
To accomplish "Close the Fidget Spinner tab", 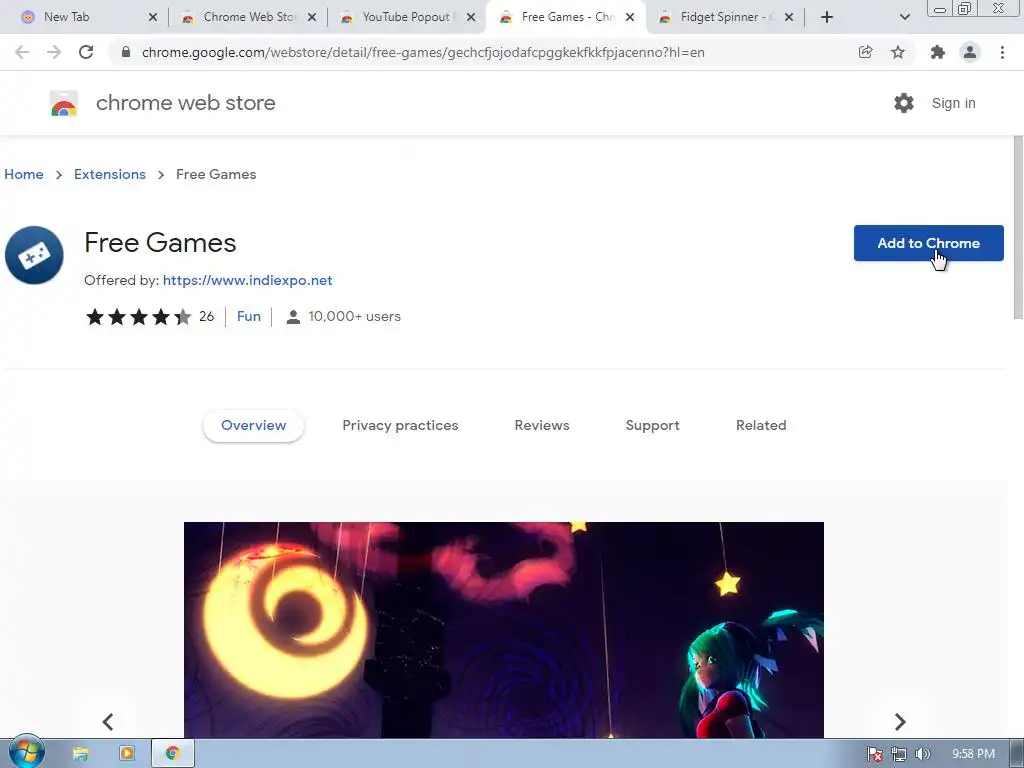I will tap(789, 17).
